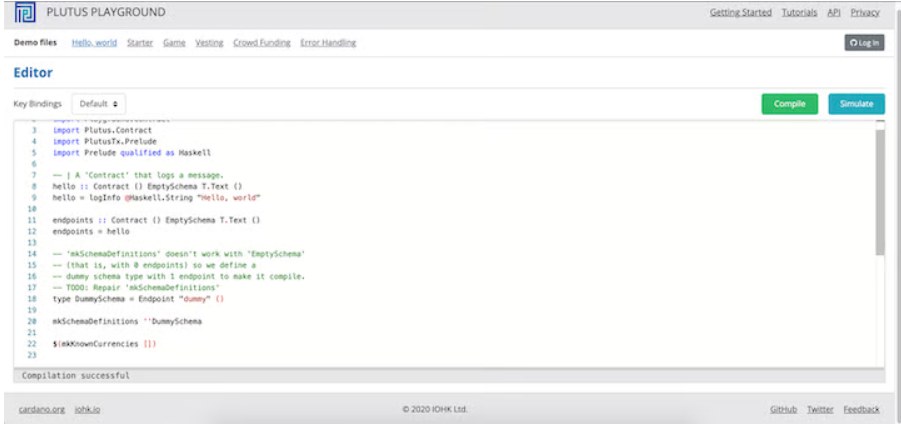Click the 'TODO: Repair' comment line

[x=136, y=287]
